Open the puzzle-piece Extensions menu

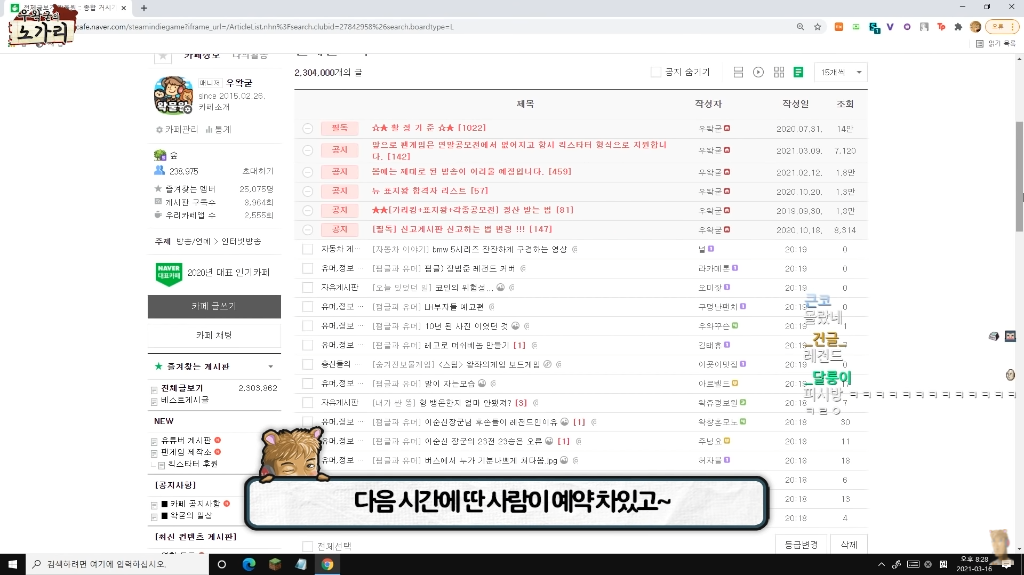(x=958, y=27)
